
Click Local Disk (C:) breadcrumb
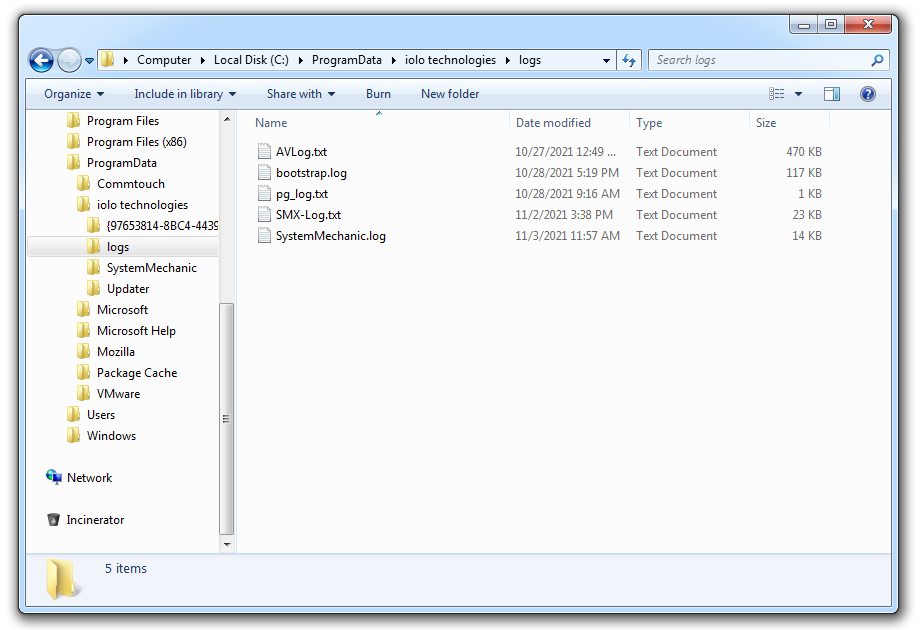tap(251, 60)
